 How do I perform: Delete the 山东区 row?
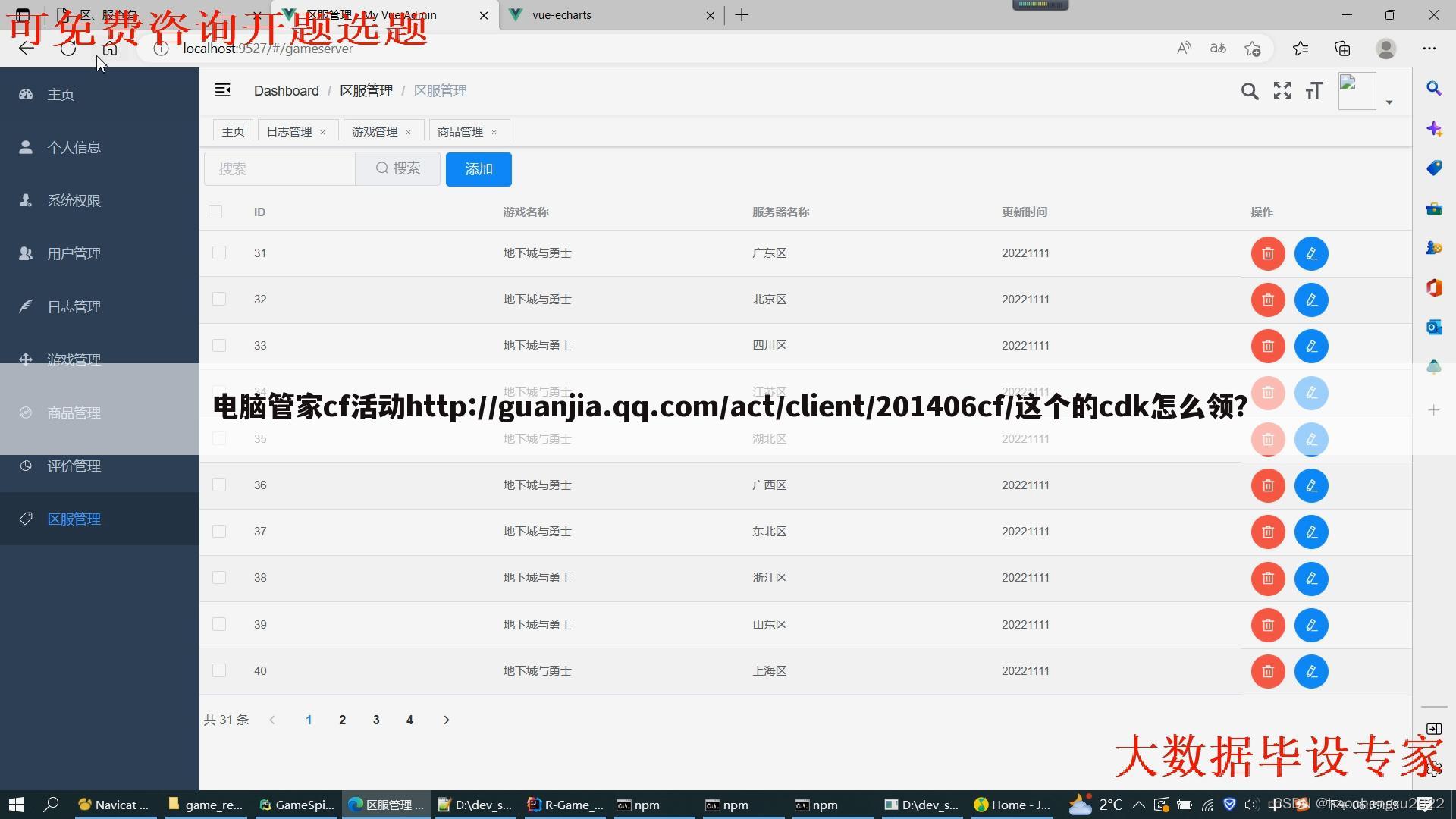1267,625
